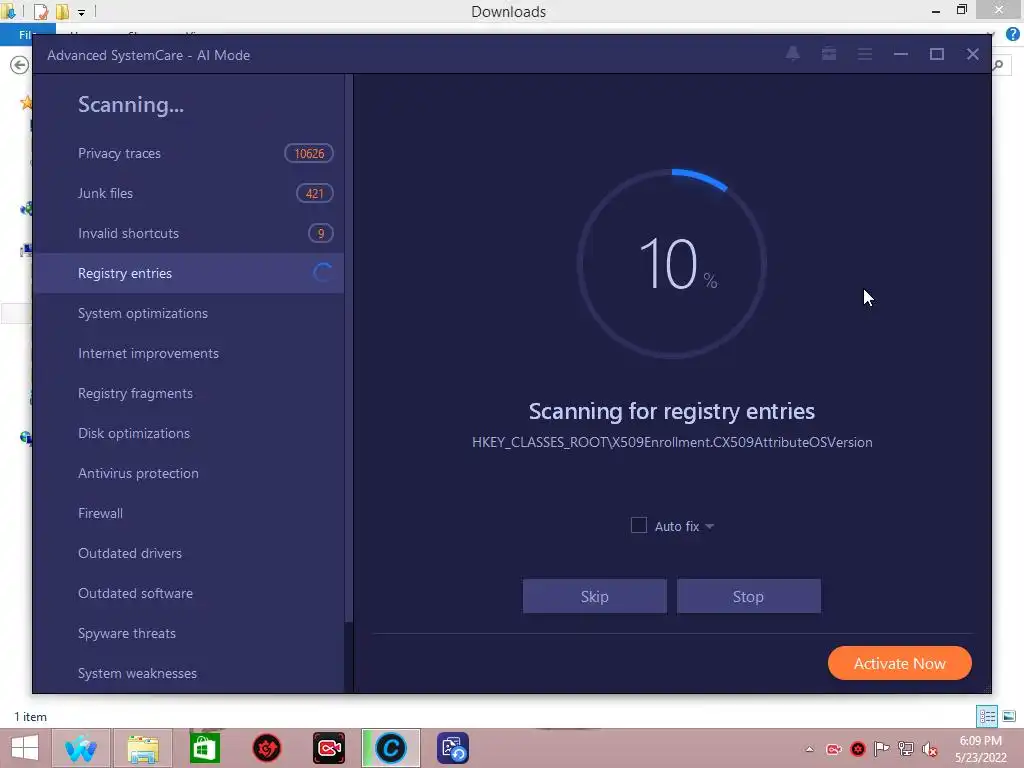The image size is (1024, 768).
Task: Select Disk optimizations item
Action: point(188,433)
